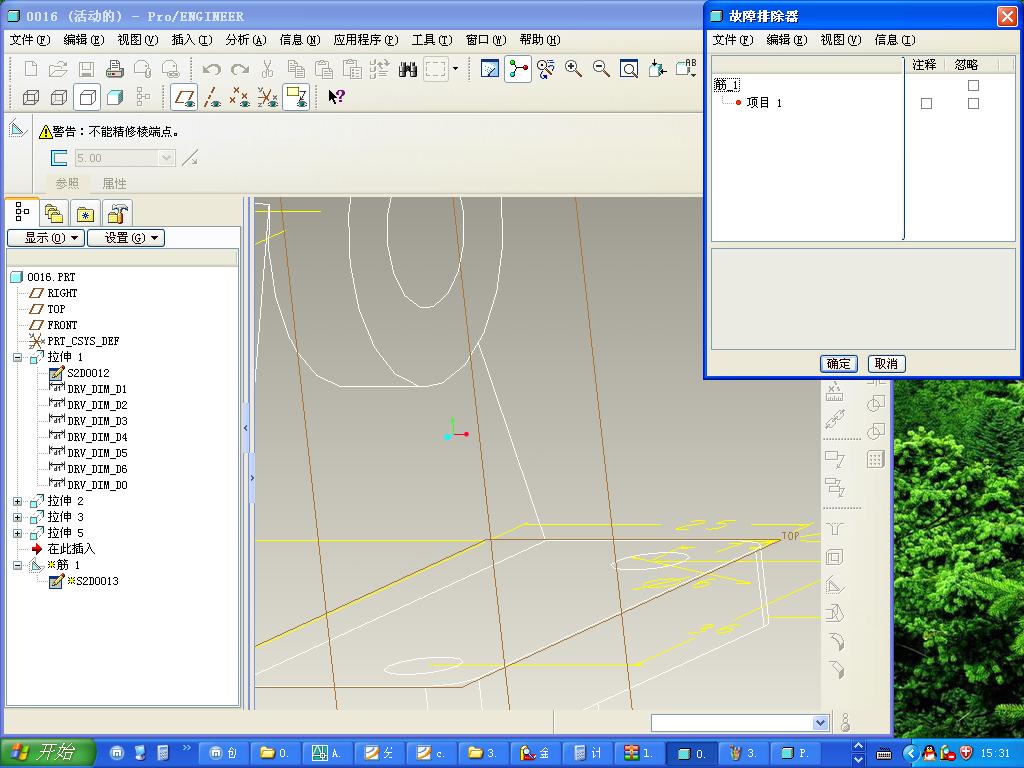This screenshot has height=768, width=1024.
Task: Expand the 拉伸 2 tree node
Action: [x=18, y=502]
